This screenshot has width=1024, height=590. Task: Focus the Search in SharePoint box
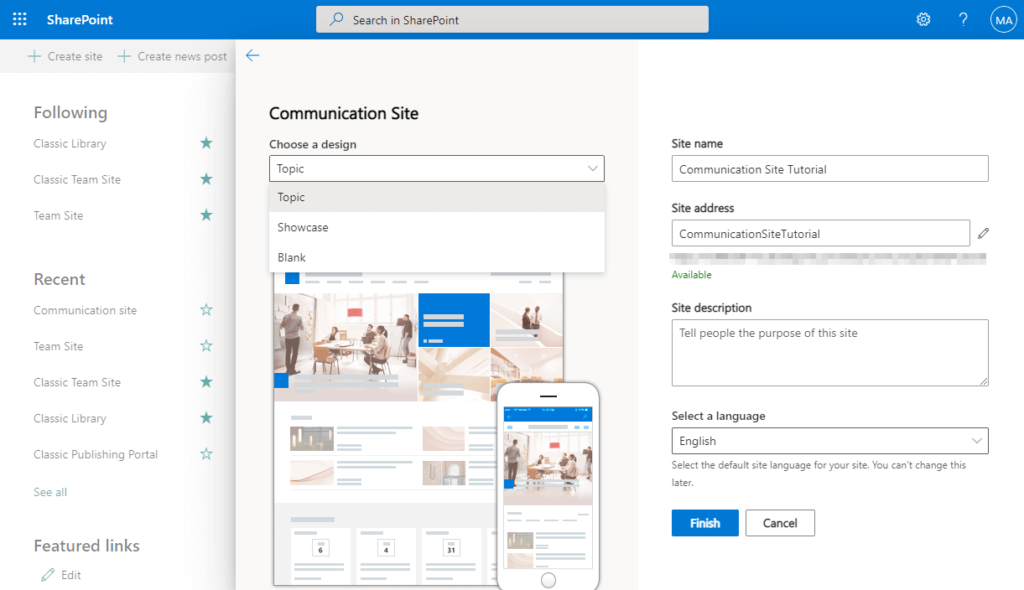pos(512,20)
